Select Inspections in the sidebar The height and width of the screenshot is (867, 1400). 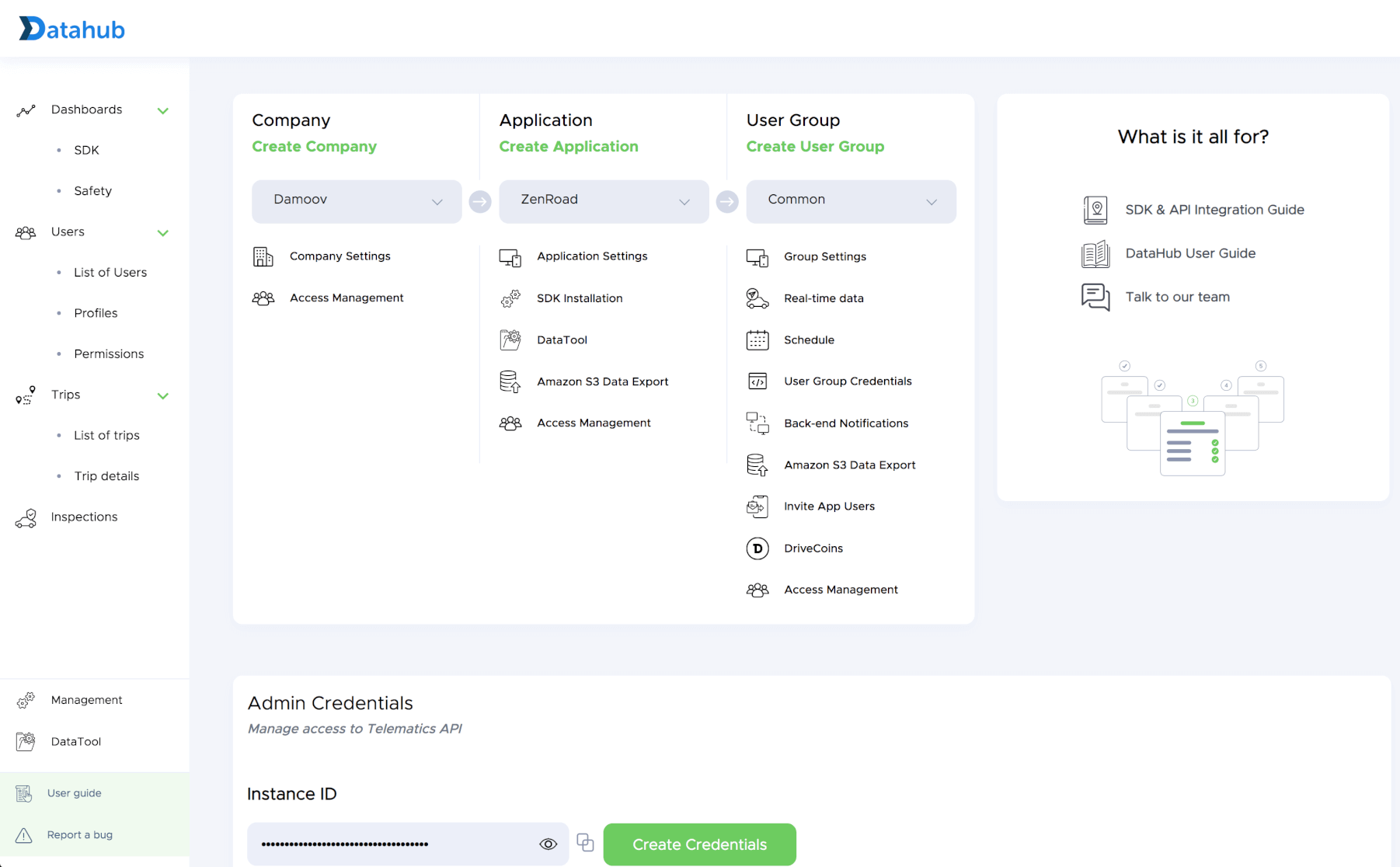coord(84,517)
